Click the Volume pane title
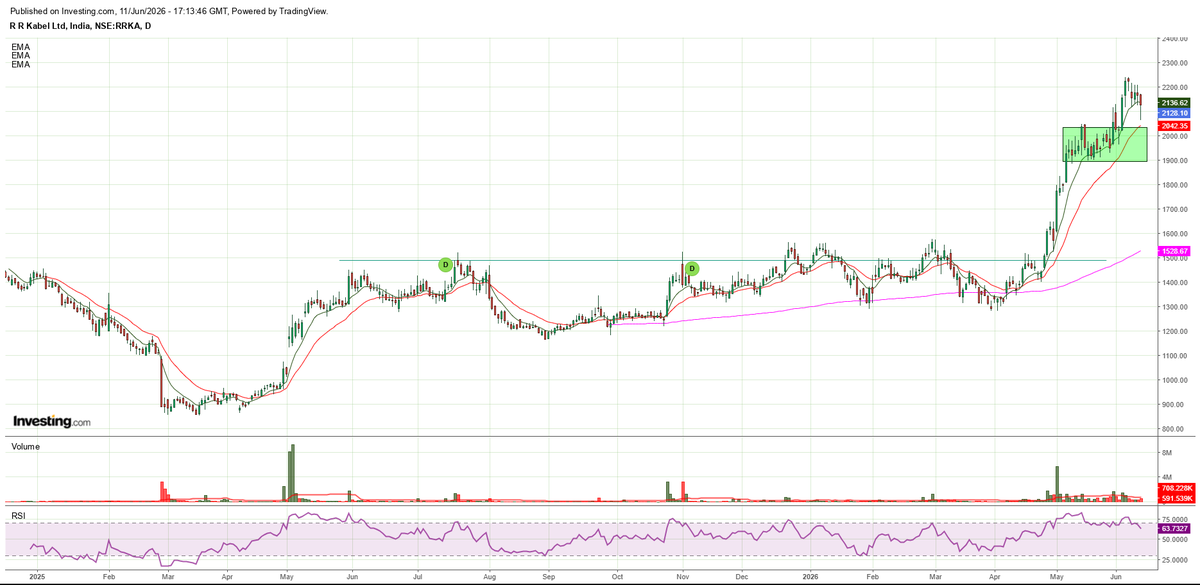This screenshot has height=585, width=1200. [x=26, y=446]
